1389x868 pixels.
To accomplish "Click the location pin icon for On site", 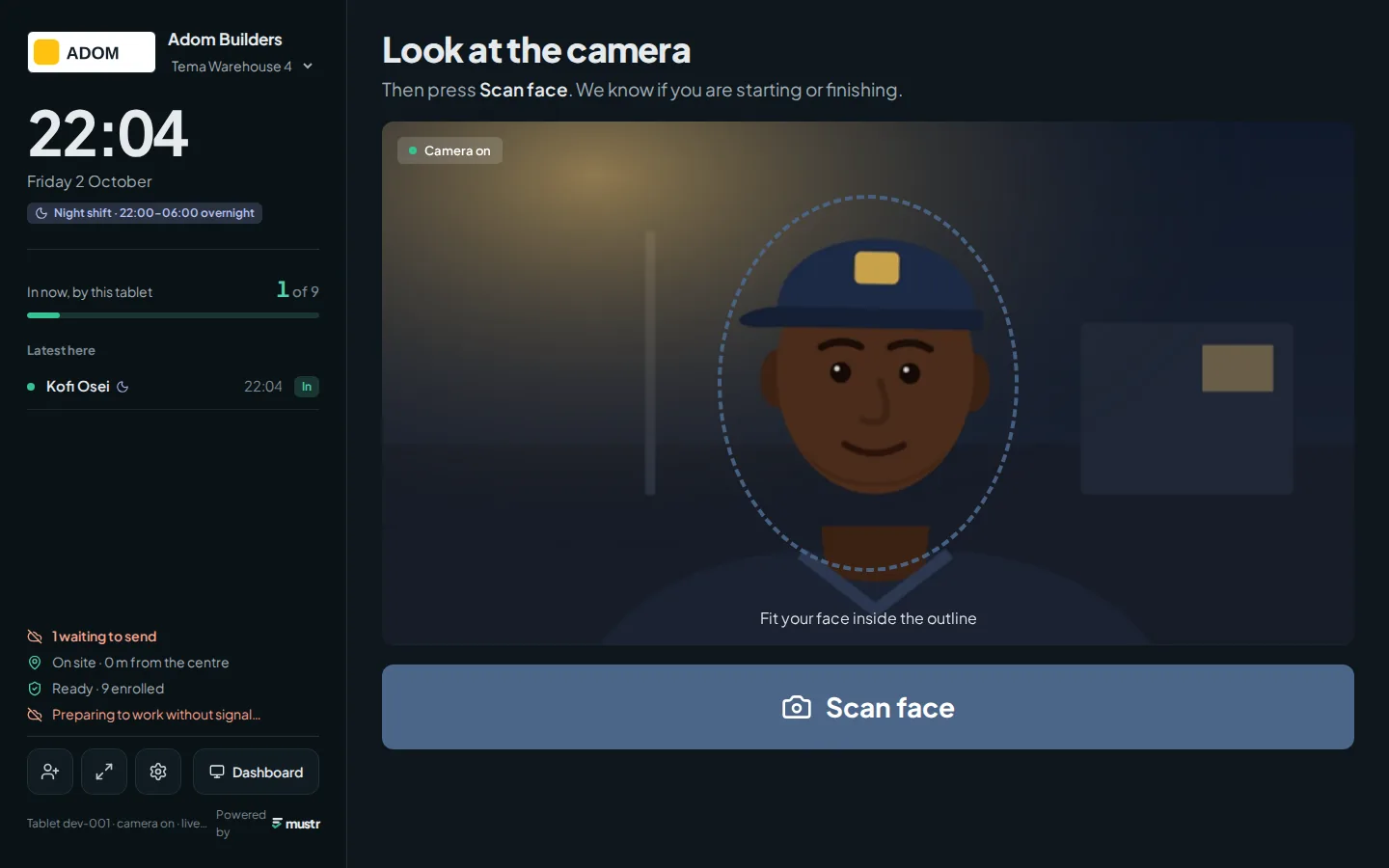I will [35, 663].
